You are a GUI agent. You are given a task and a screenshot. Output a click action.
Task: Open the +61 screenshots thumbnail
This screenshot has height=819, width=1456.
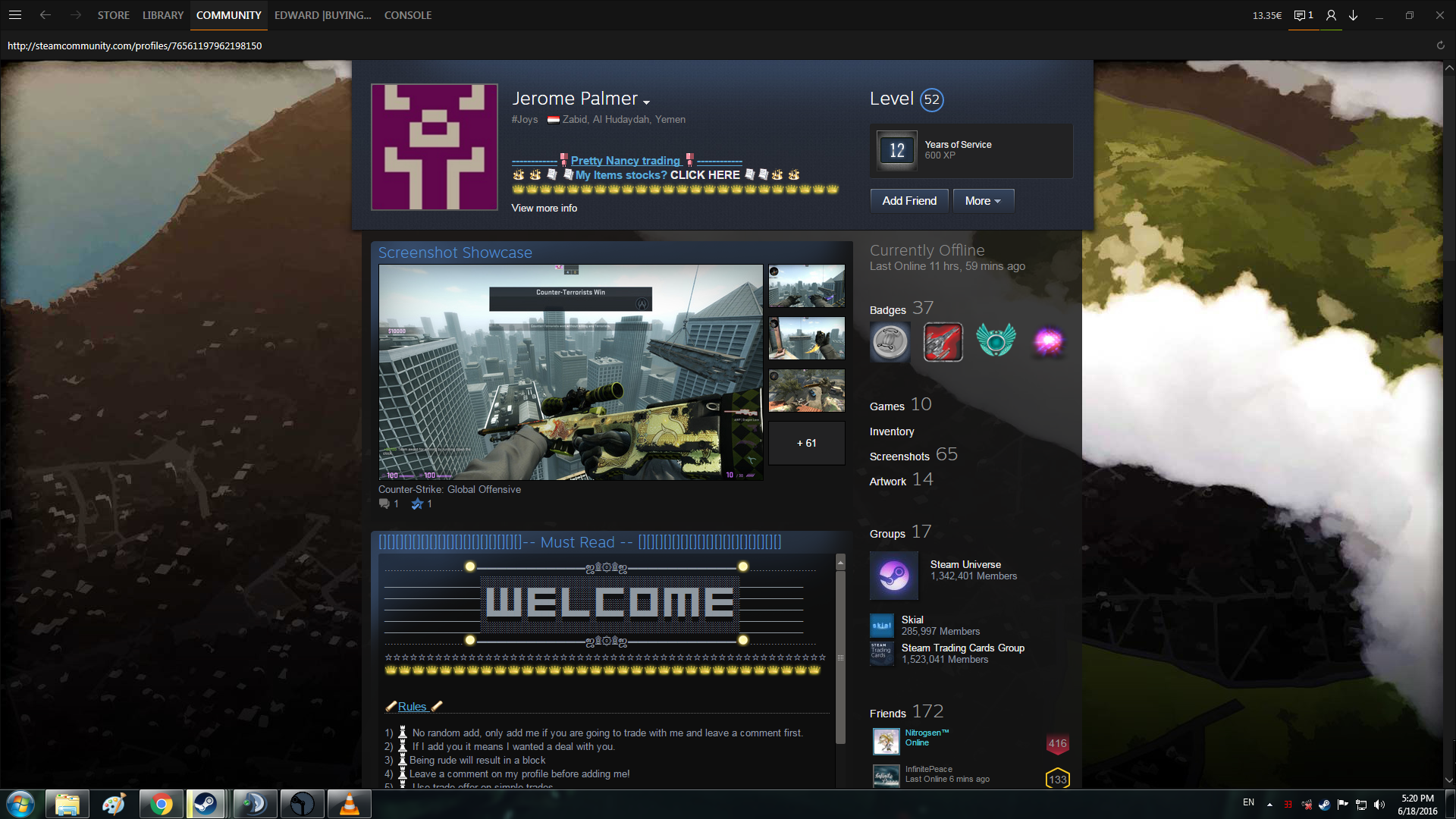[x=806, y=443]
